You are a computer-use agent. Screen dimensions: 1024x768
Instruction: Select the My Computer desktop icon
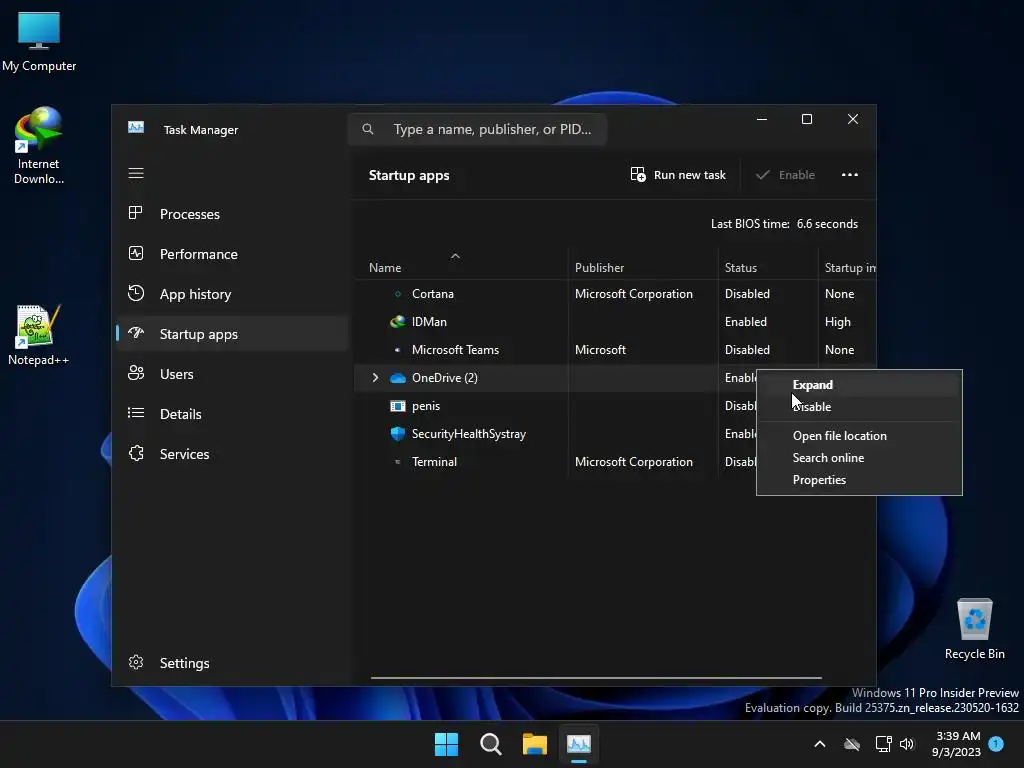pos(39,41)
